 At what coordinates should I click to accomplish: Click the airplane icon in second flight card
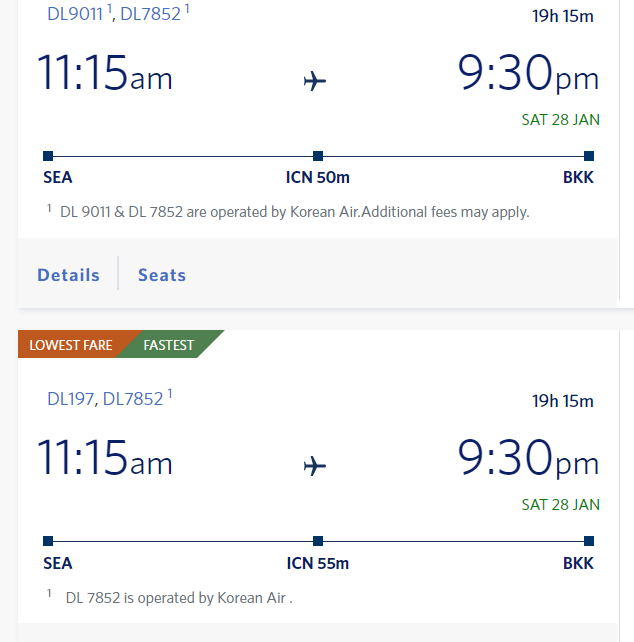coord(315,466)
